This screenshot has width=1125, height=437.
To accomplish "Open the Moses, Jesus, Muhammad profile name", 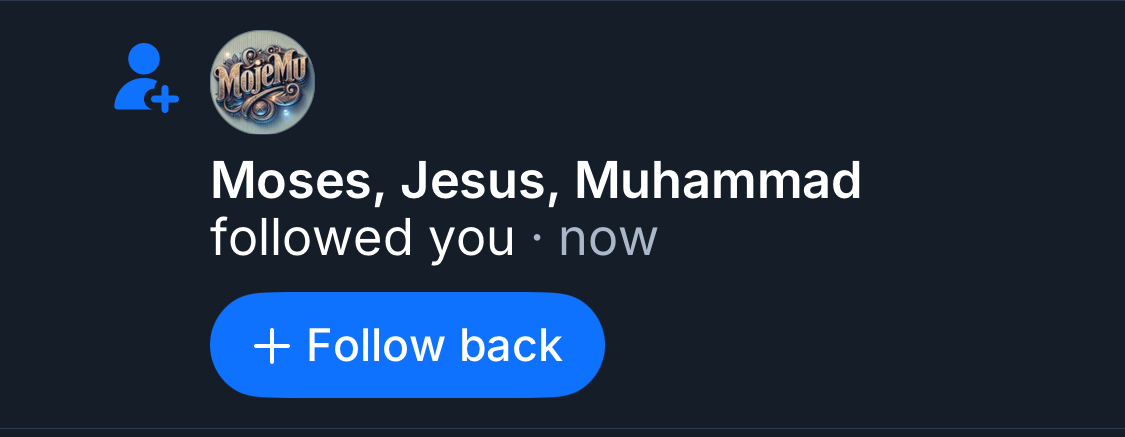I will [x=535, y=182].
